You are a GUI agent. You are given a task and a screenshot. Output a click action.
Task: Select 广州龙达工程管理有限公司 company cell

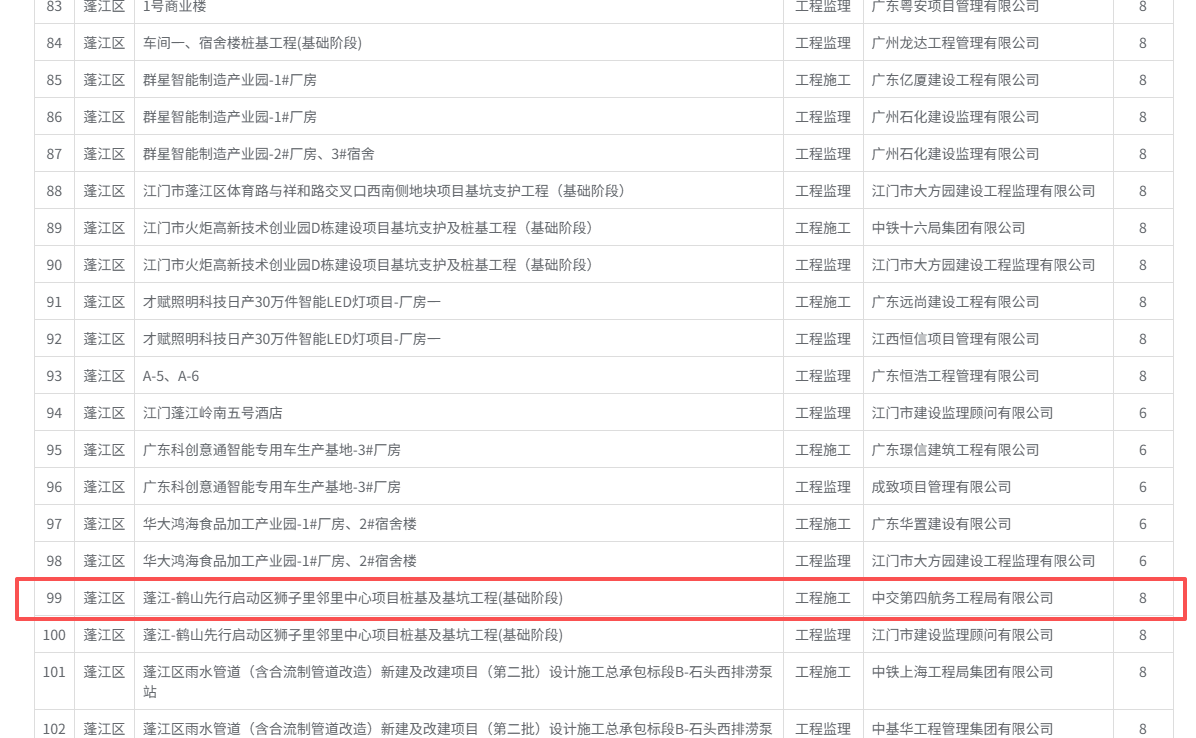coord(955,43)
